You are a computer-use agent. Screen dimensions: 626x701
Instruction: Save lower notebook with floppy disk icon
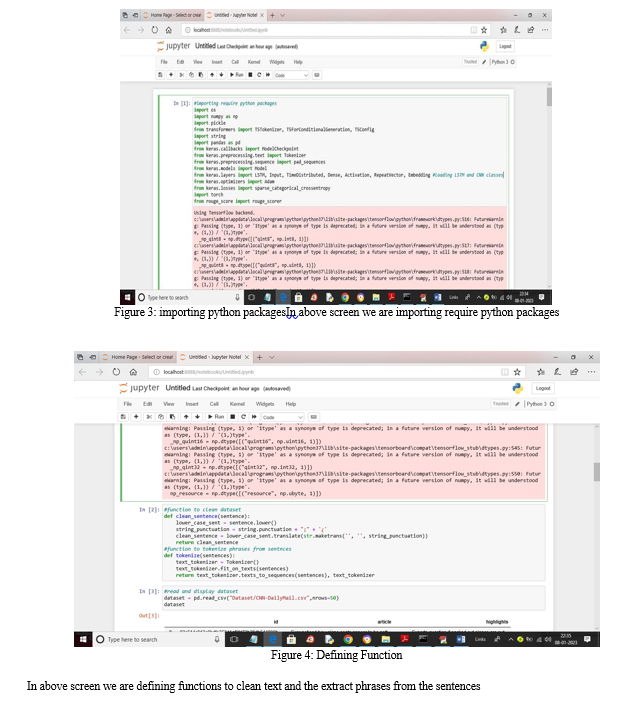pyautogui.click(x=123, y=417)
